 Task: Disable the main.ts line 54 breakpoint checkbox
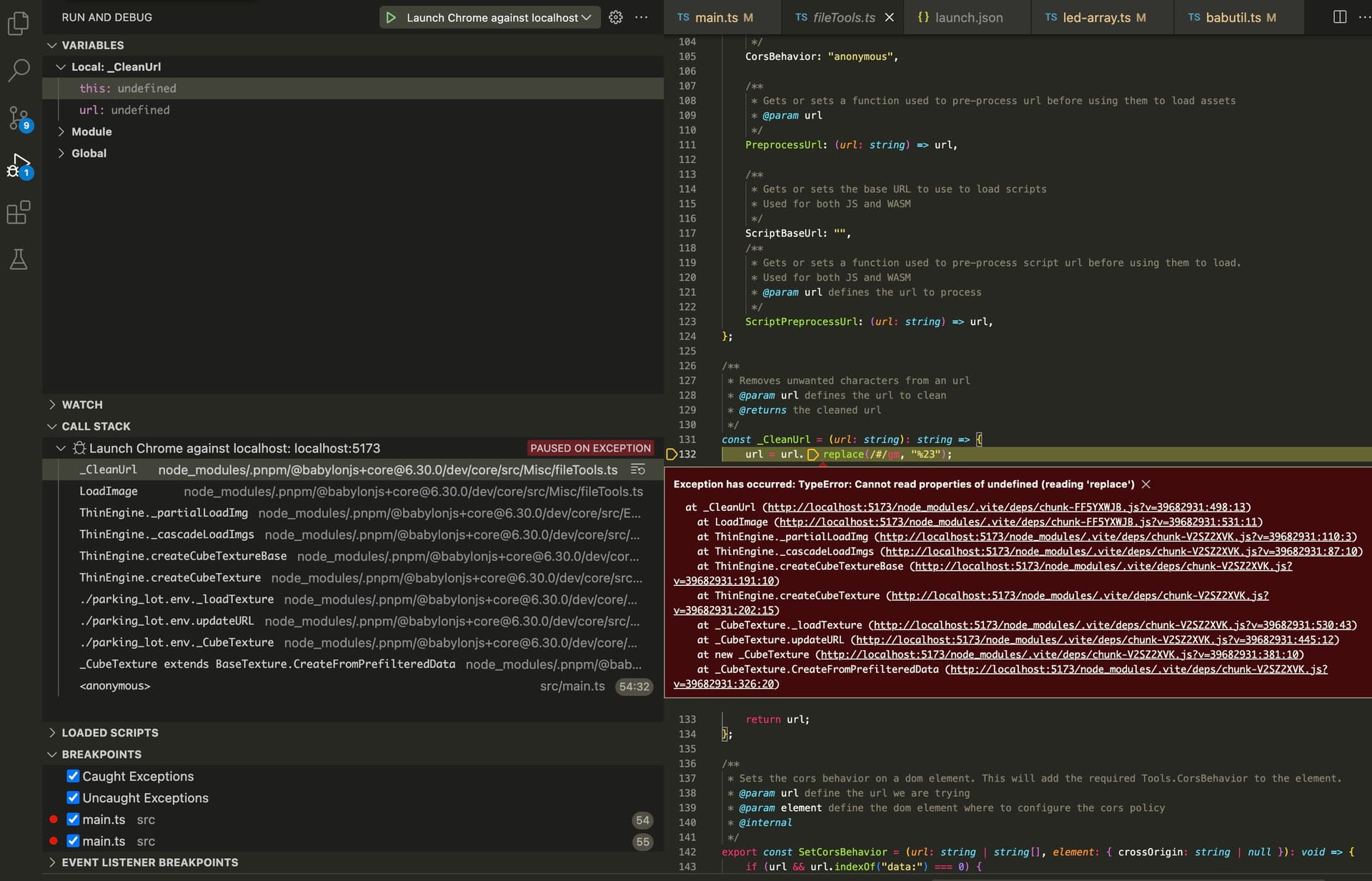tap(73, 820)
